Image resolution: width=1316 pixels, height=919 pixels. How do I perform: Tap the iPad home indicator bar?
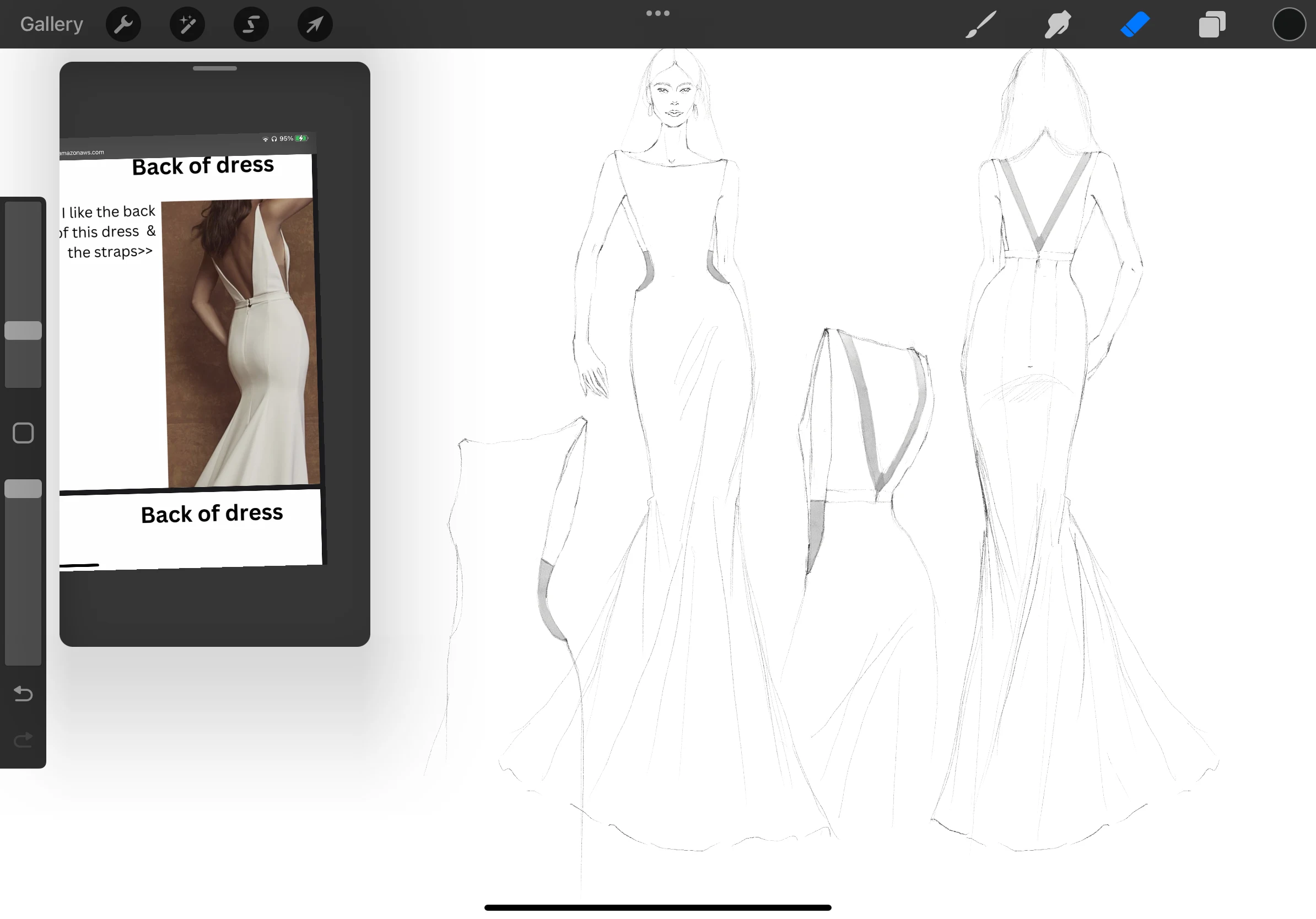coord(658,907)
